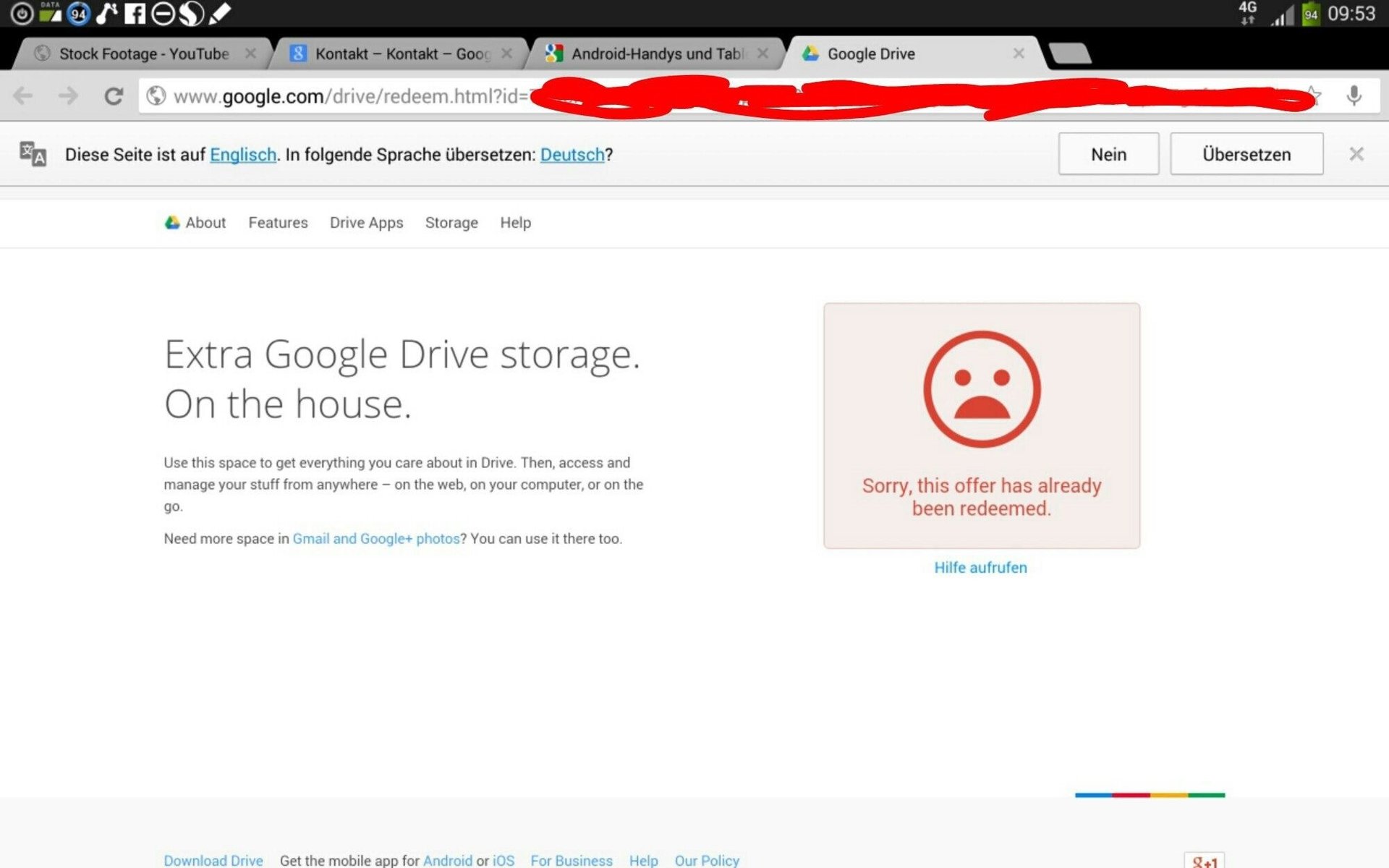Close the Stock Footage - YouTube tab

(250, 54)
